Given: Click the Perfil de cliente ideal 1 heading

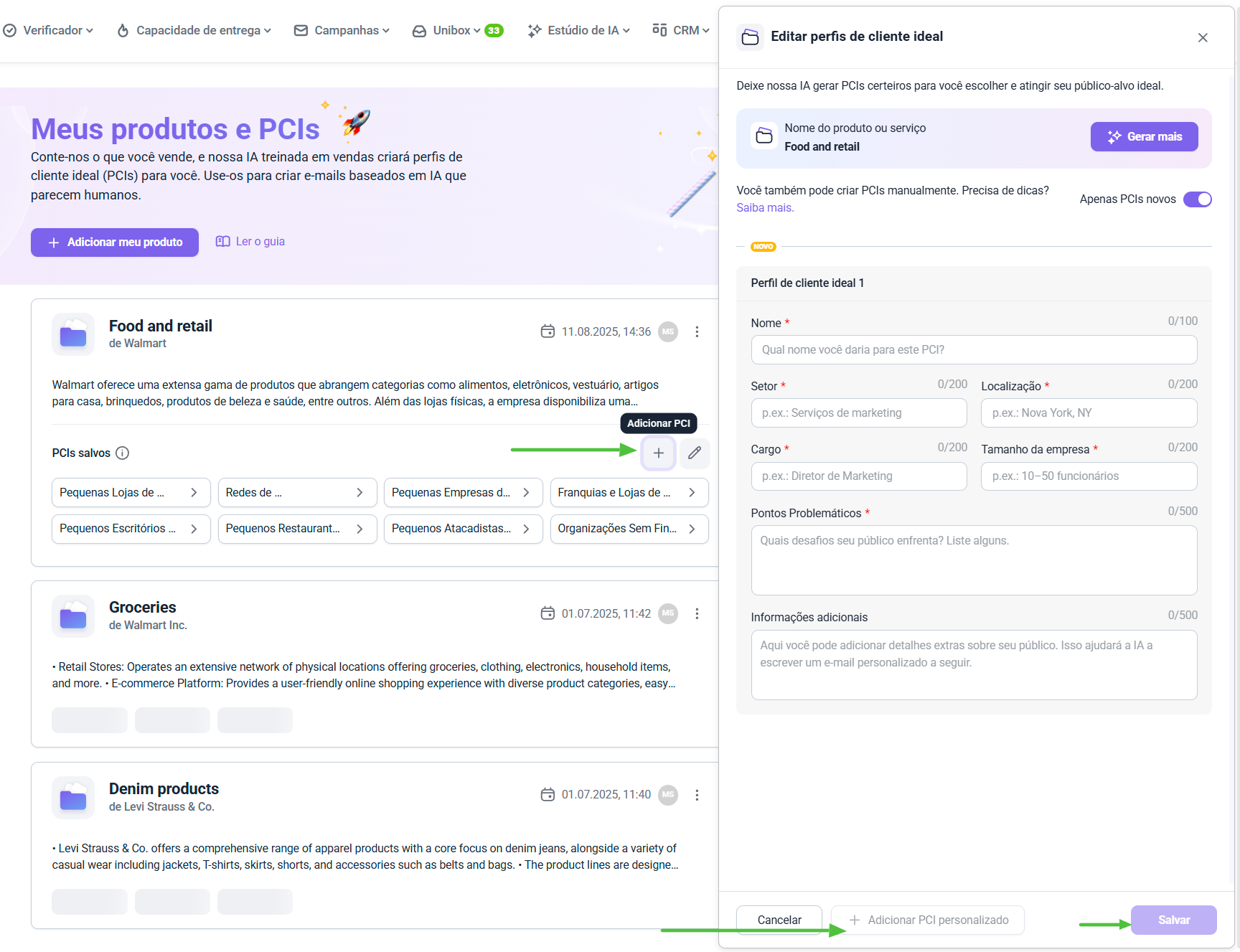Looking at the screenshot, I should tap(807, 283).
